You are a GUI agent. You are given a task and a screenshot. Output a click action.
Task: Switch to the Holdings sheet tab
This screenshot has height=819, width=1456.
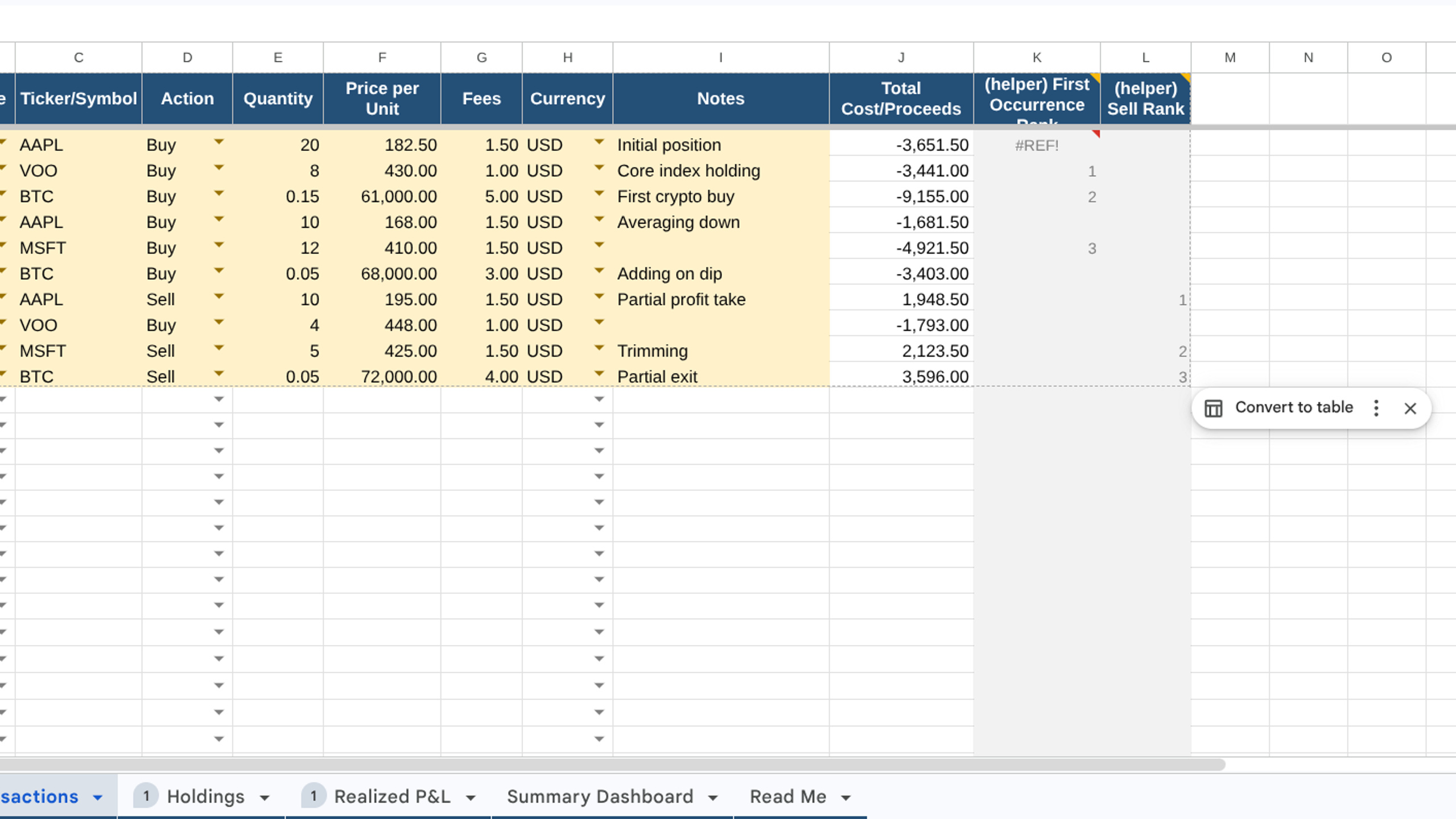[x=205, y=796]
